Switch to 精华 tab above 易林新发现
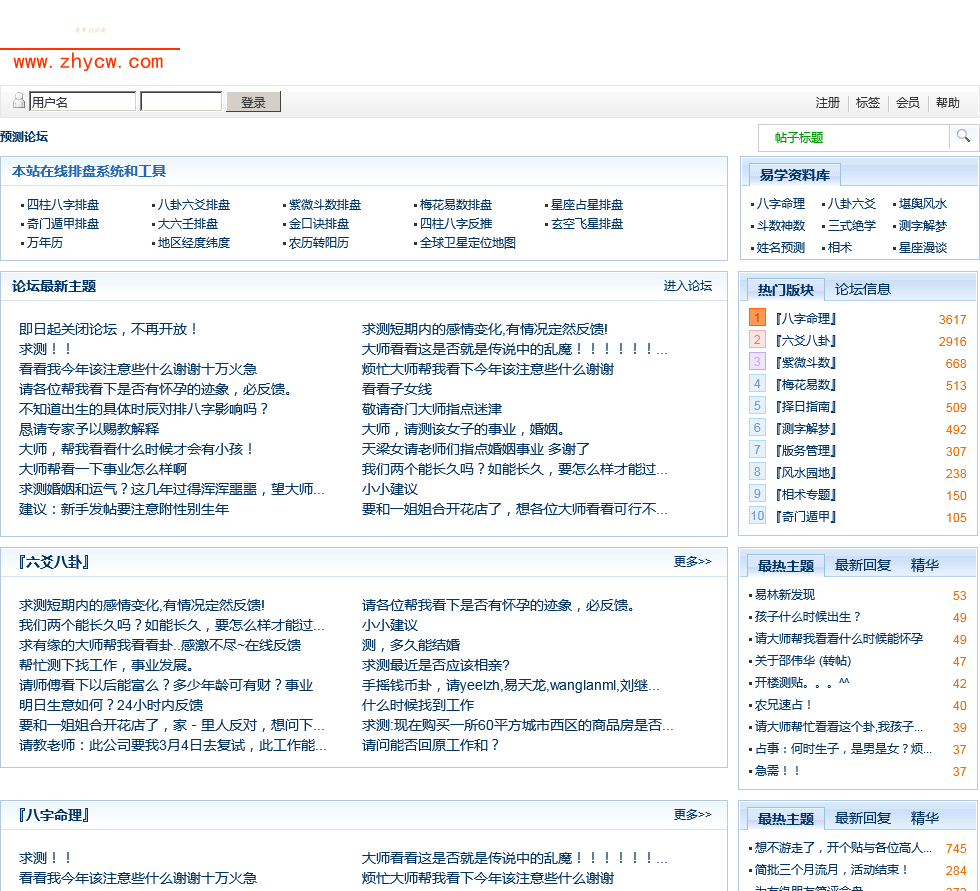This screenshot has width=980, height=891. (x=925, y=565)
